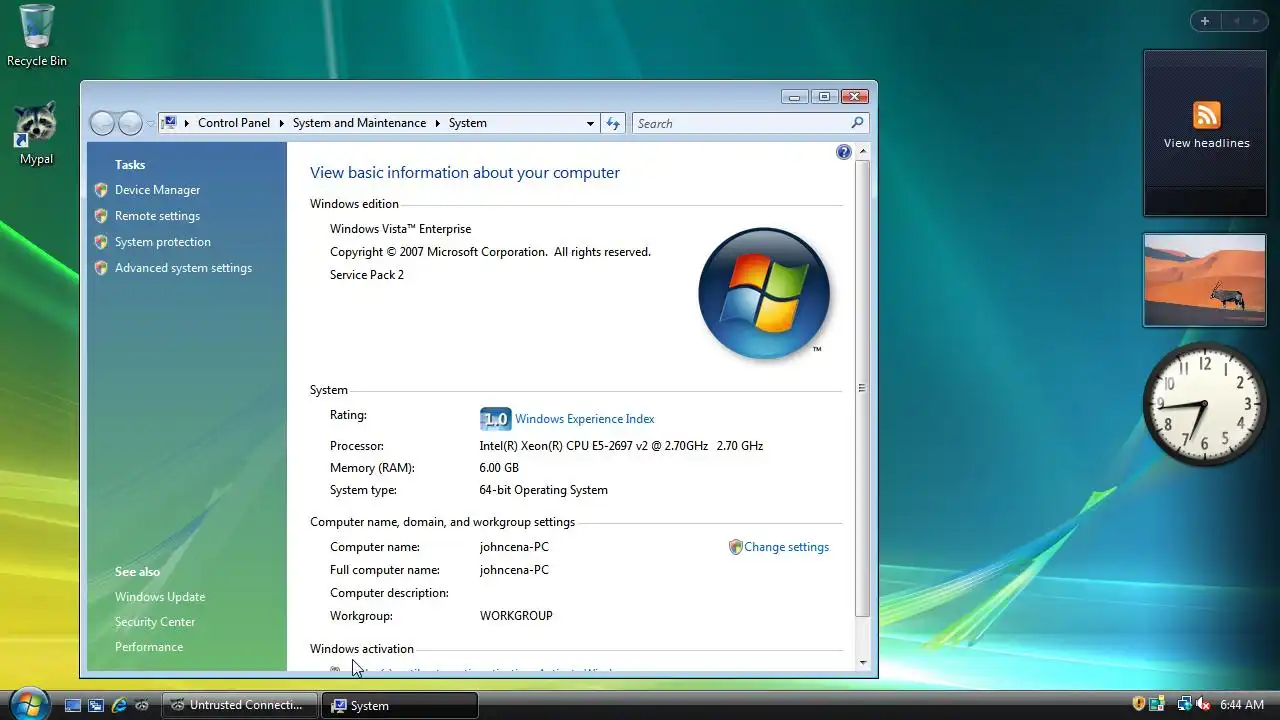Open the Start menu orb
The image size is (1280, 720).
pos(29,703)
